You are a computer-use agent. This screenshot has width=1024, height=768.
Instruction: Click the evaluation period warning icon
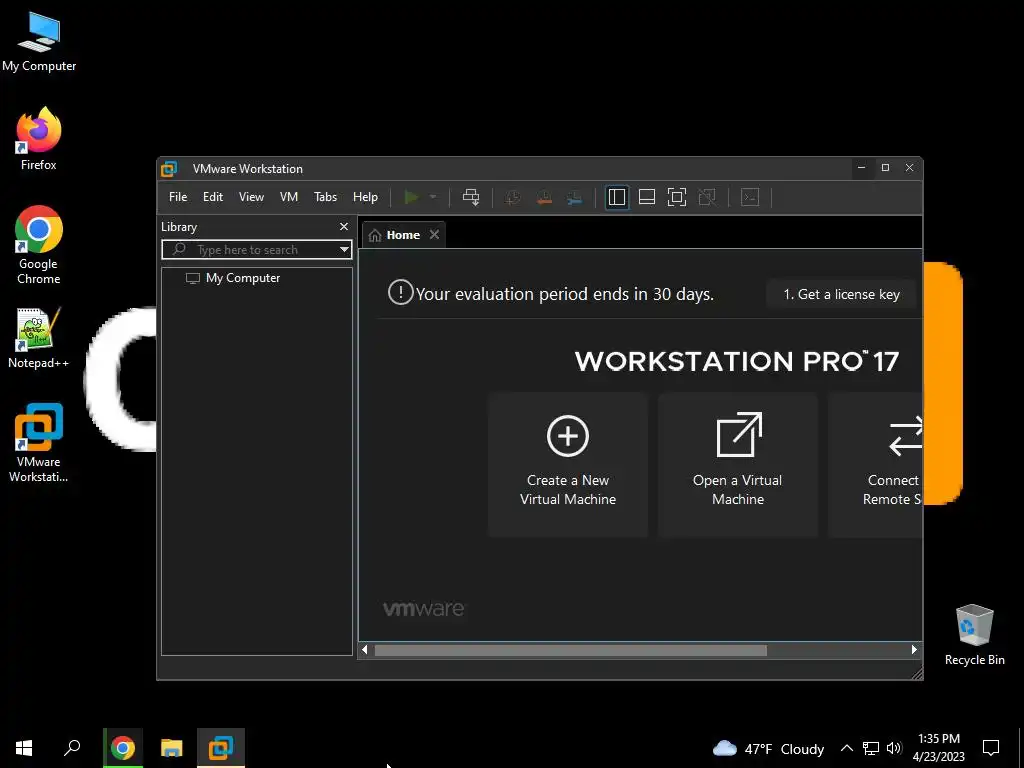400,293
